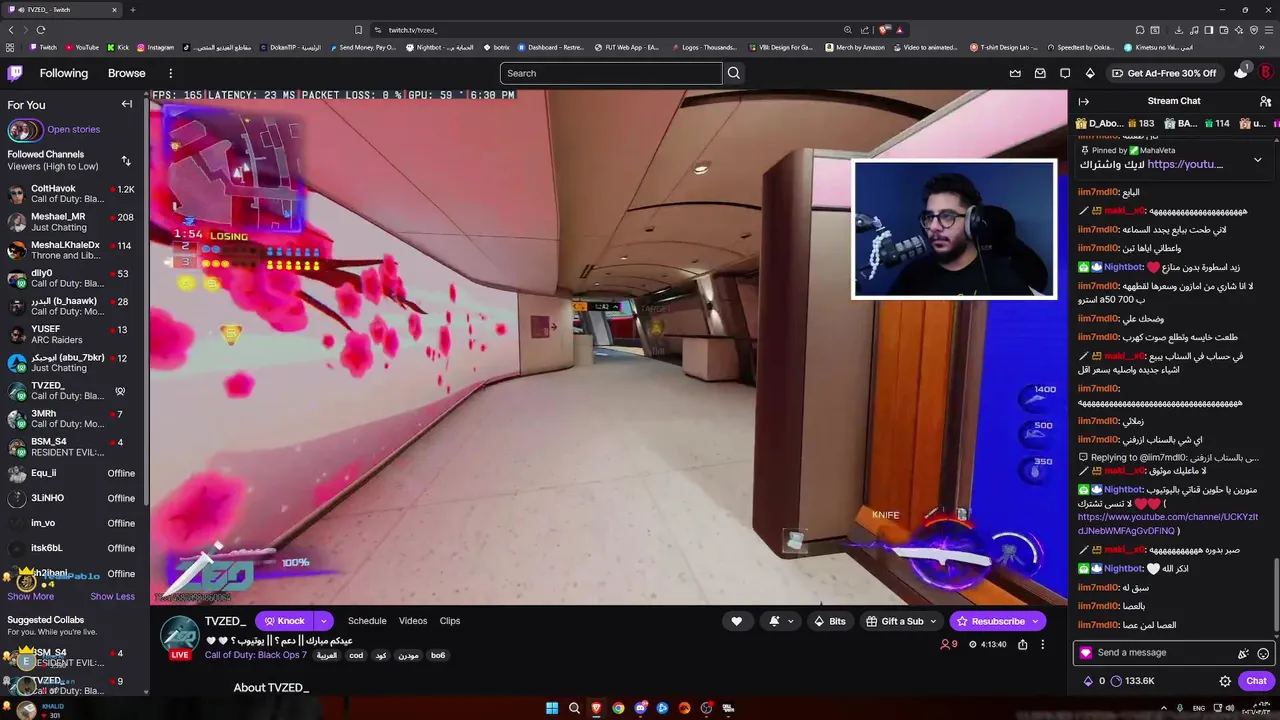Change Followed Channels sort order
1280x720 pixels.
point(126,160)
